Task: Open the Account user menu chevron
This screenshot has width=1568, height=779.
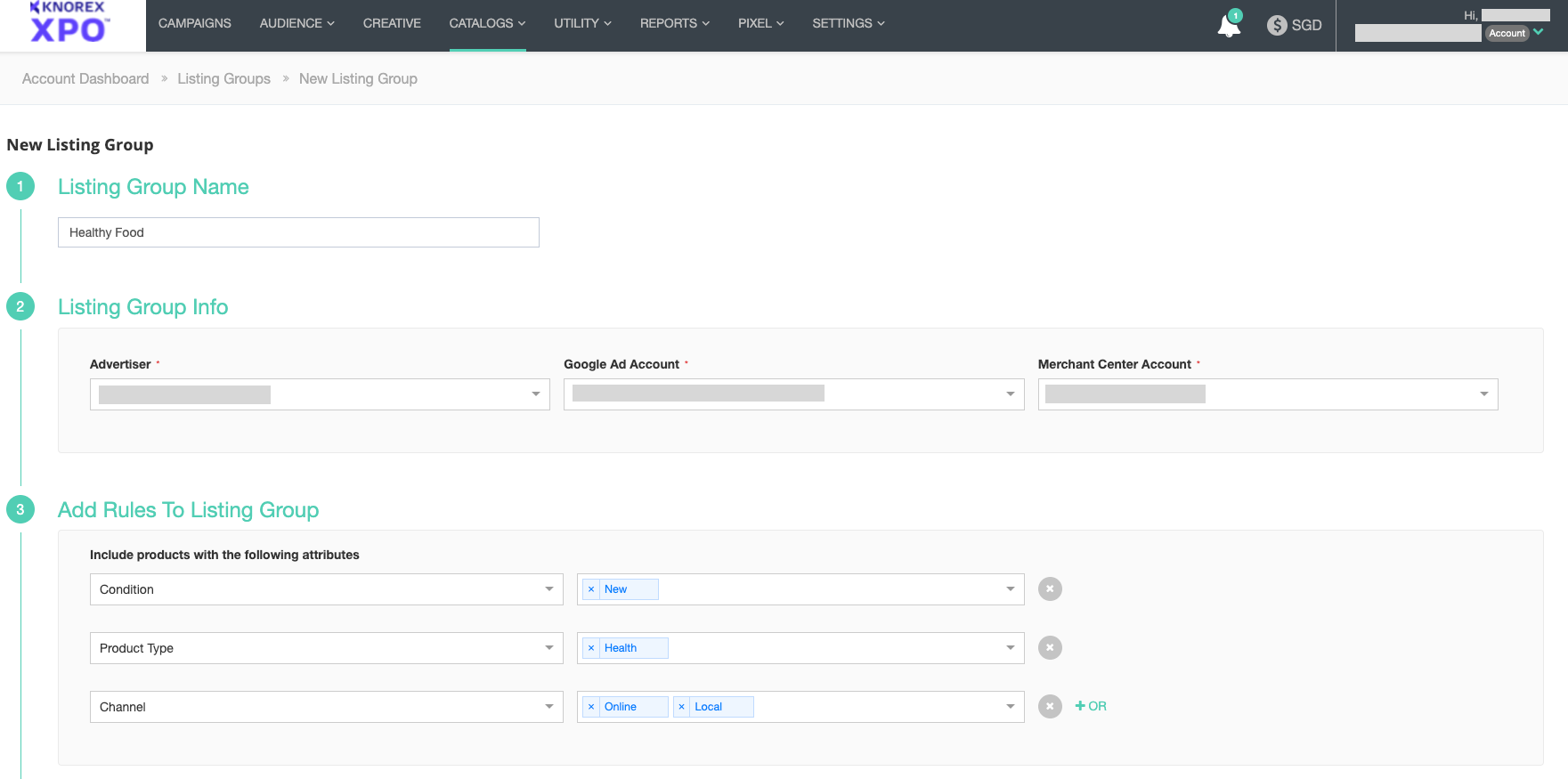Action: tap(1538, 32)
